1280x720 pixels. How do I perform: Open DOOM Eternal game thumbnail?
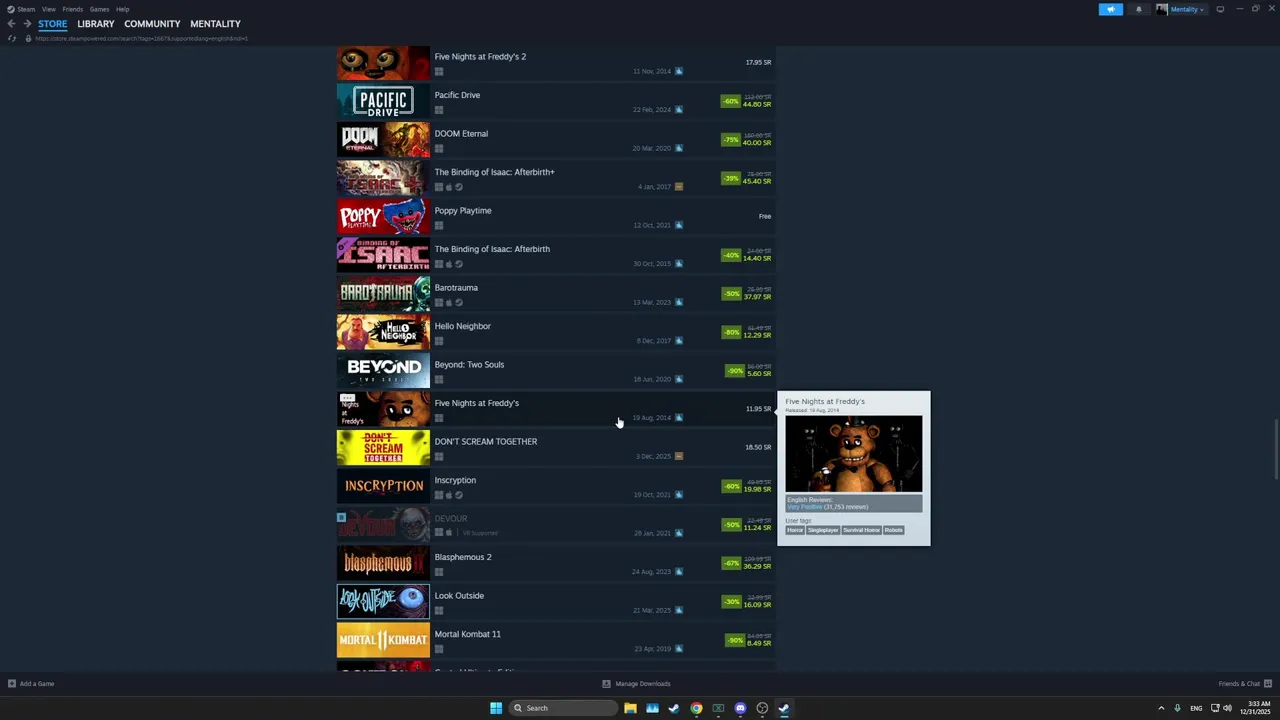(383, 140)
